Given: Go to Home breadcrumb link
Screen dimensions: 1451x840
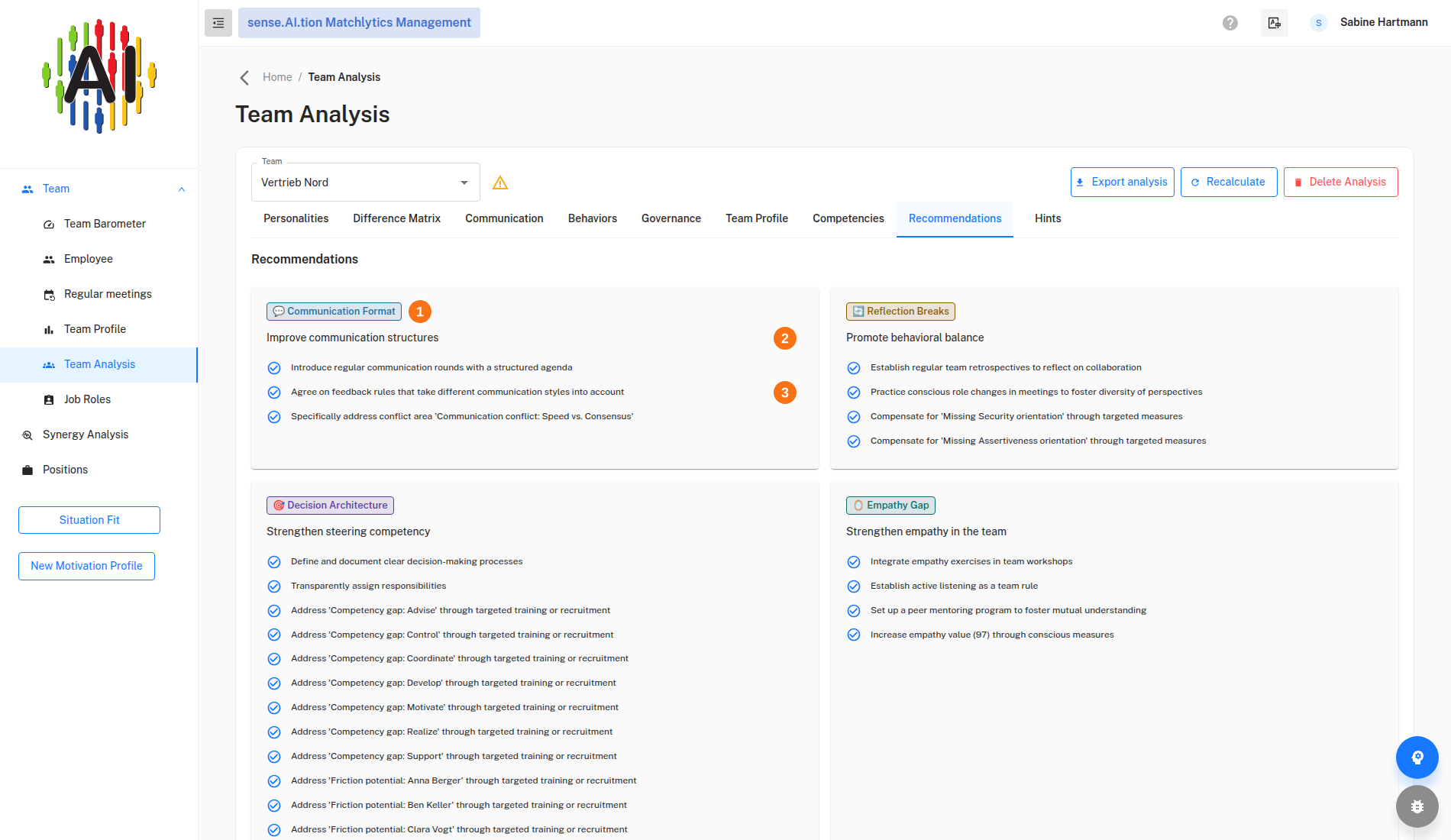Looking at the screenshot, I should (277, 77).
